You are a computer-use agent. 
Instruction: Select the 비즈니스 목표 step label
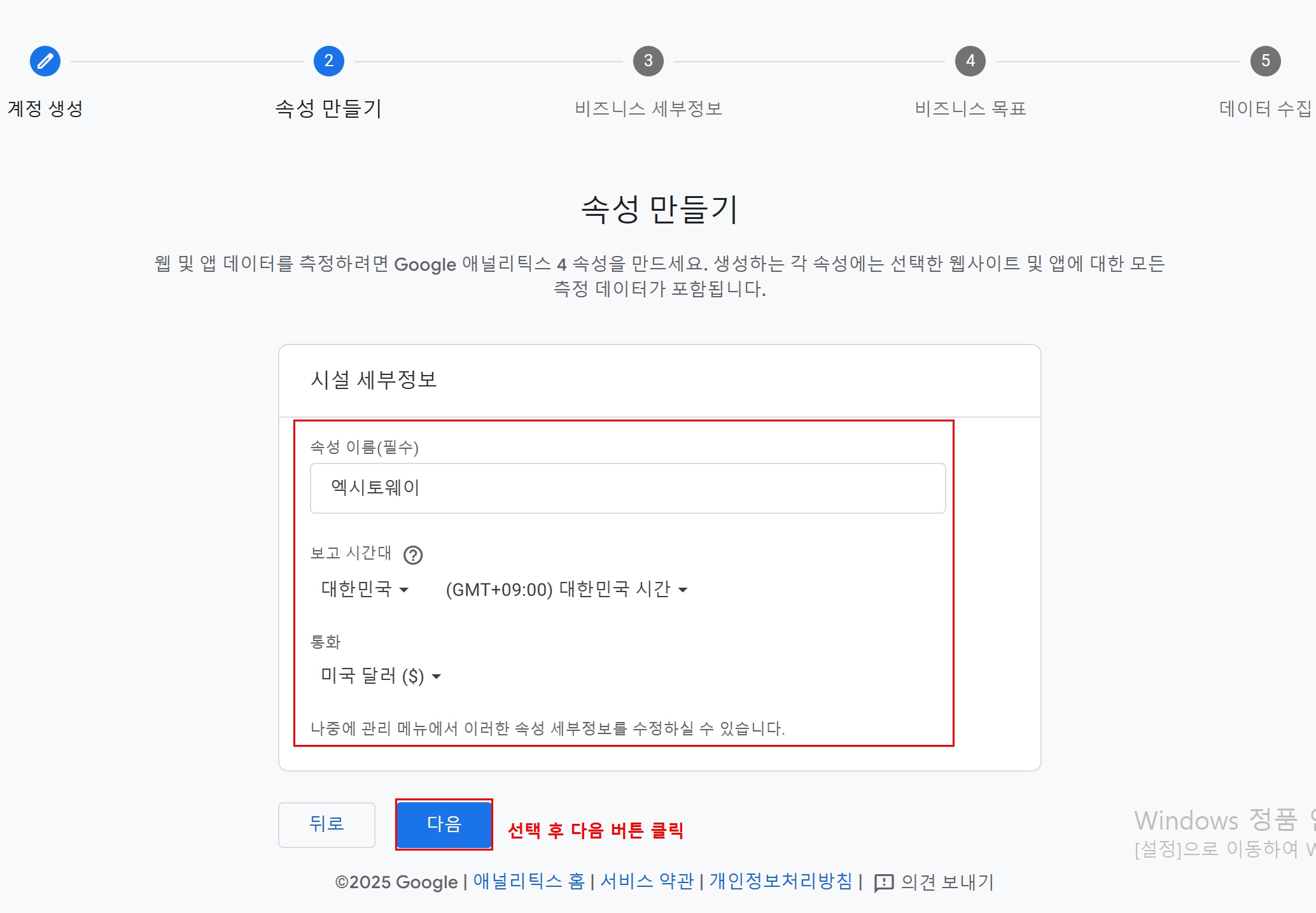click(x=969, y=108)
